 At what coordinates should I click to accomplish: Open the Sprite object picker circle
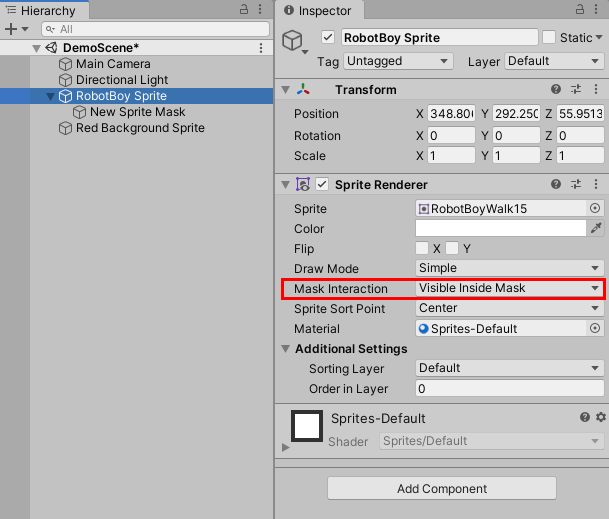click(x=595, y=209)
